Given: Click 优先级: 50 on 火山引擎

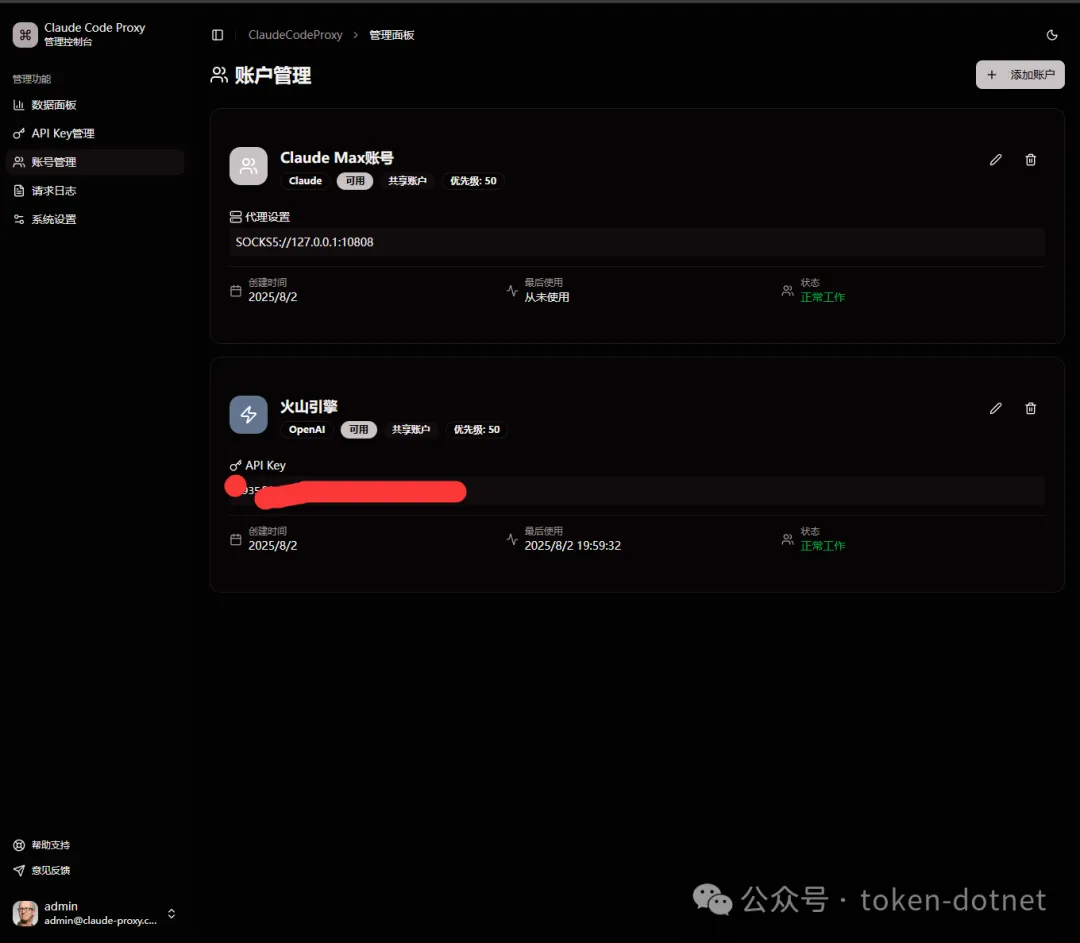Looking at the screenshot, I should point(477,430).
